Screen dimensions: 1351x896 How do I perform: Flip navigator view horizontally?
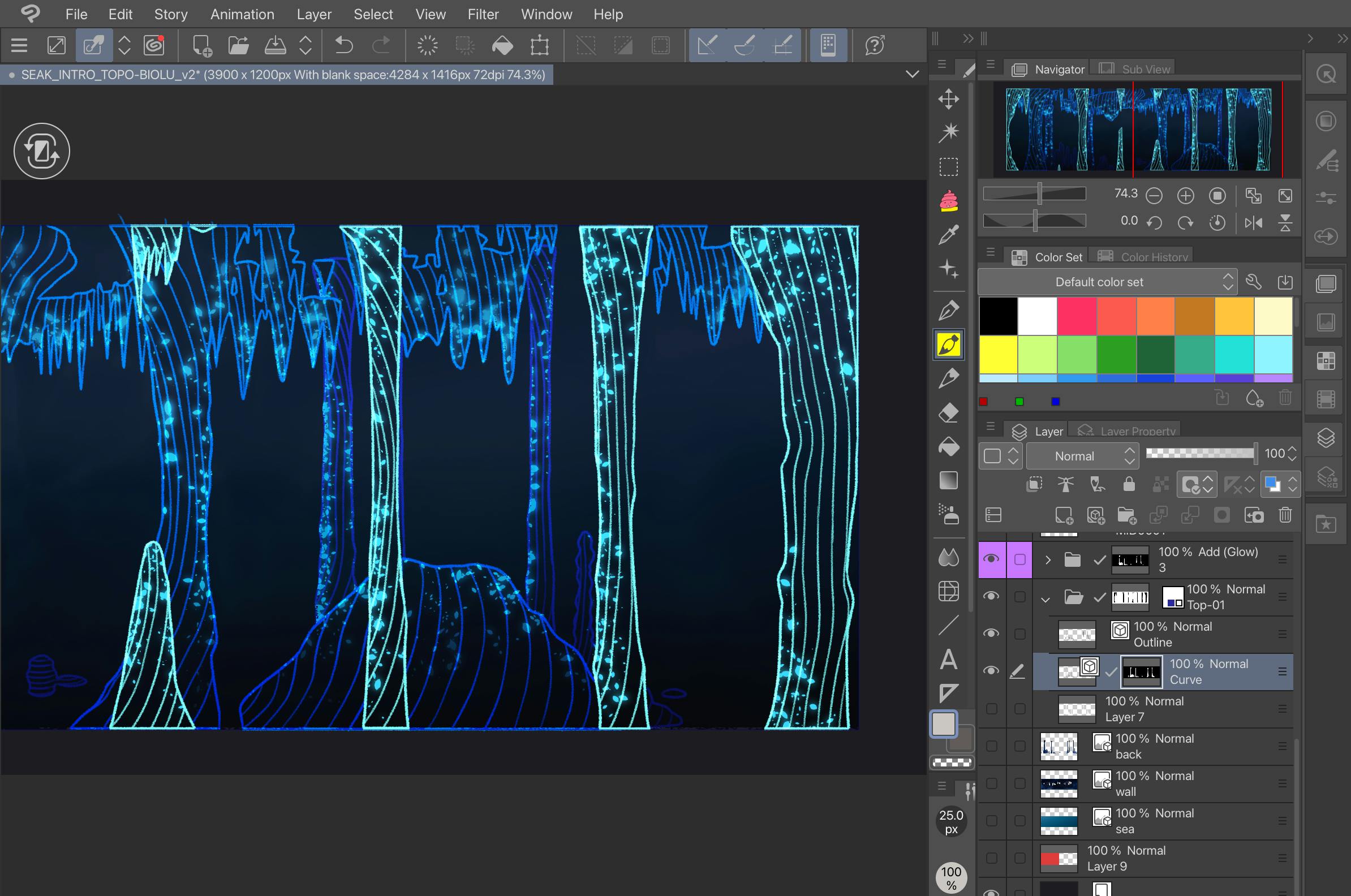tap(1253, 223)
